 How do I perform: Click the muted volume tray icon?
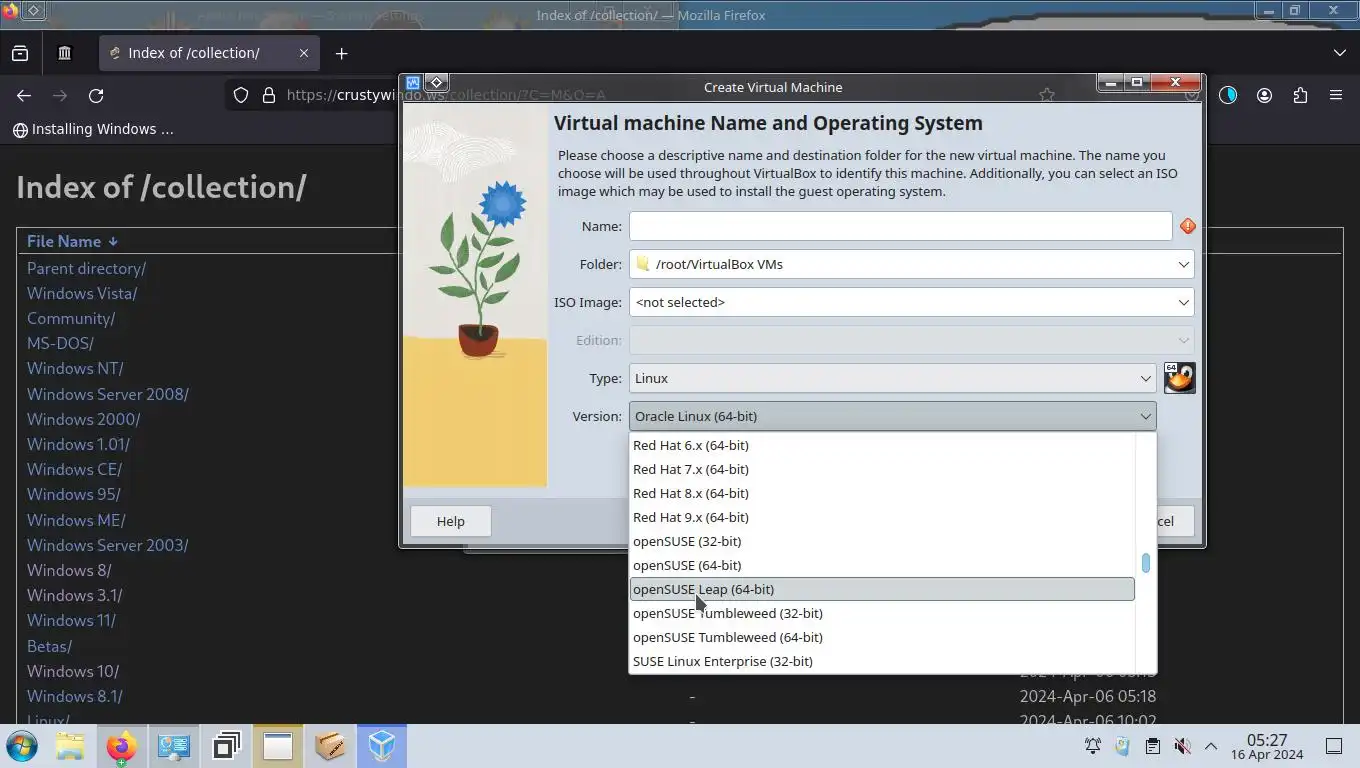pyautogui.click(x=1182, y=746)
